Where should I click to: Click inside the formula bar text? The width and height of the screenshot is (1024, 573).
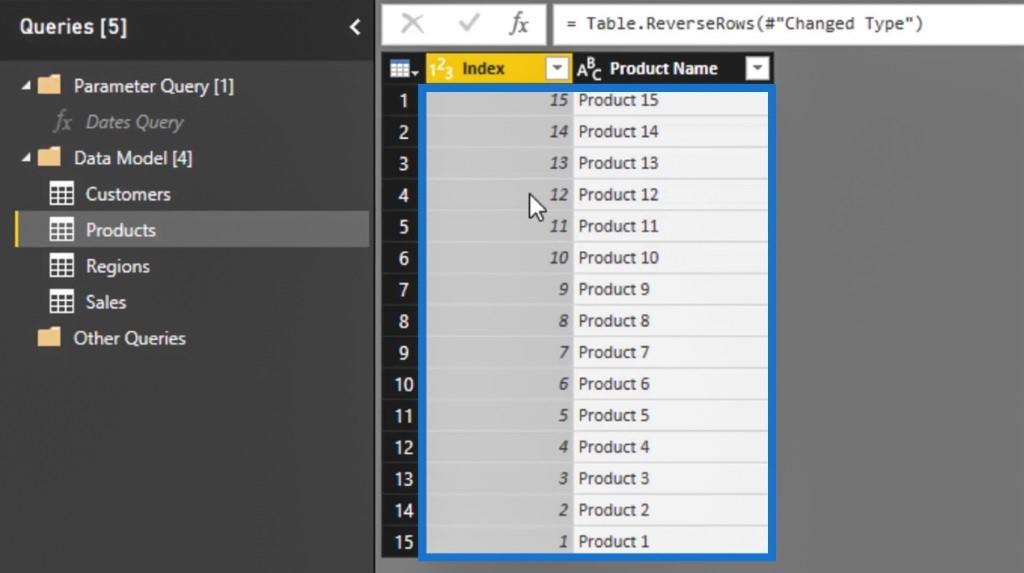[x=744, y=24]
